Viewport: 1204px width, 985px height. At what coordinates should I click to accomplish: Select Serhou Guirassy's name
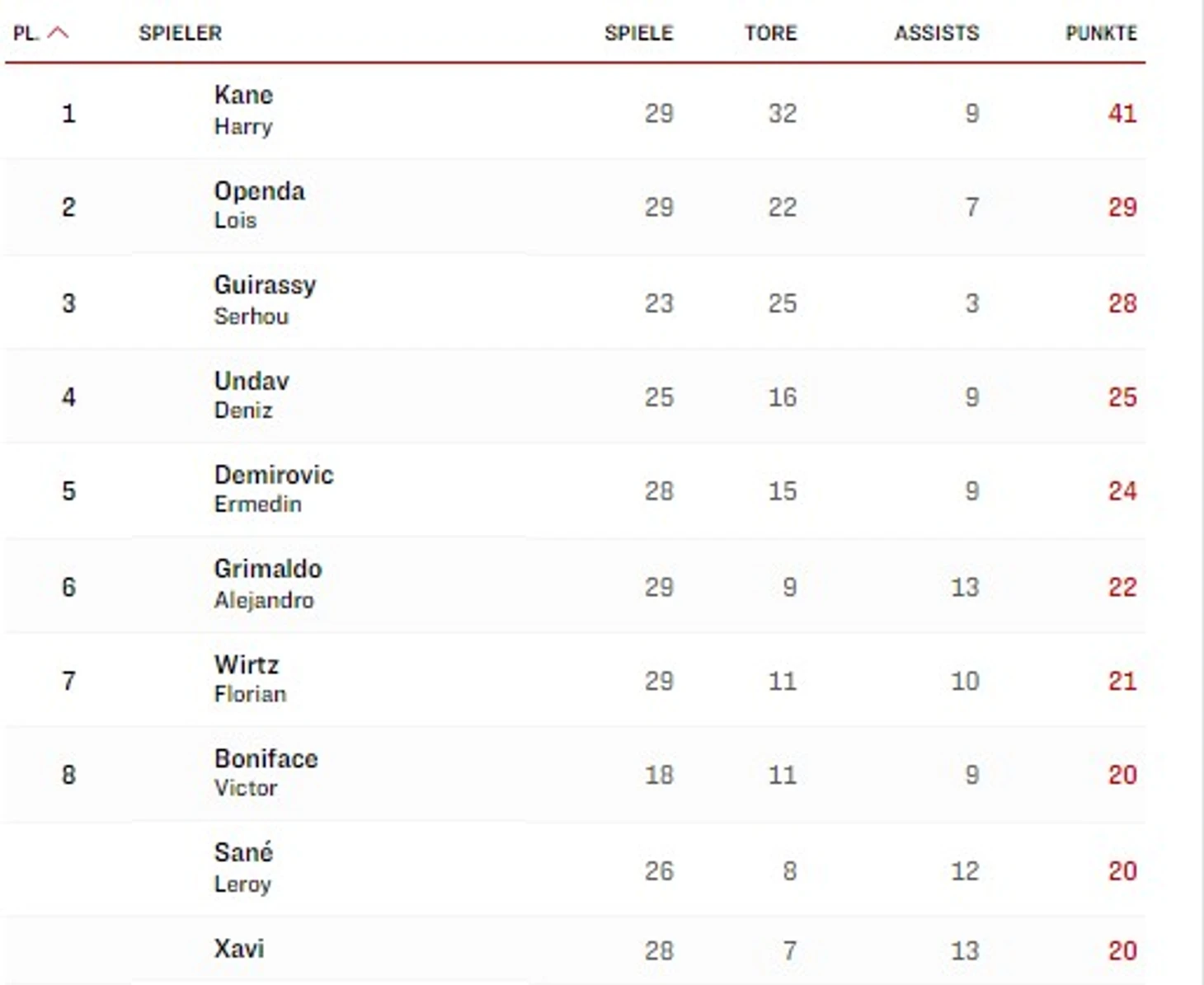(x=265, y=300)
